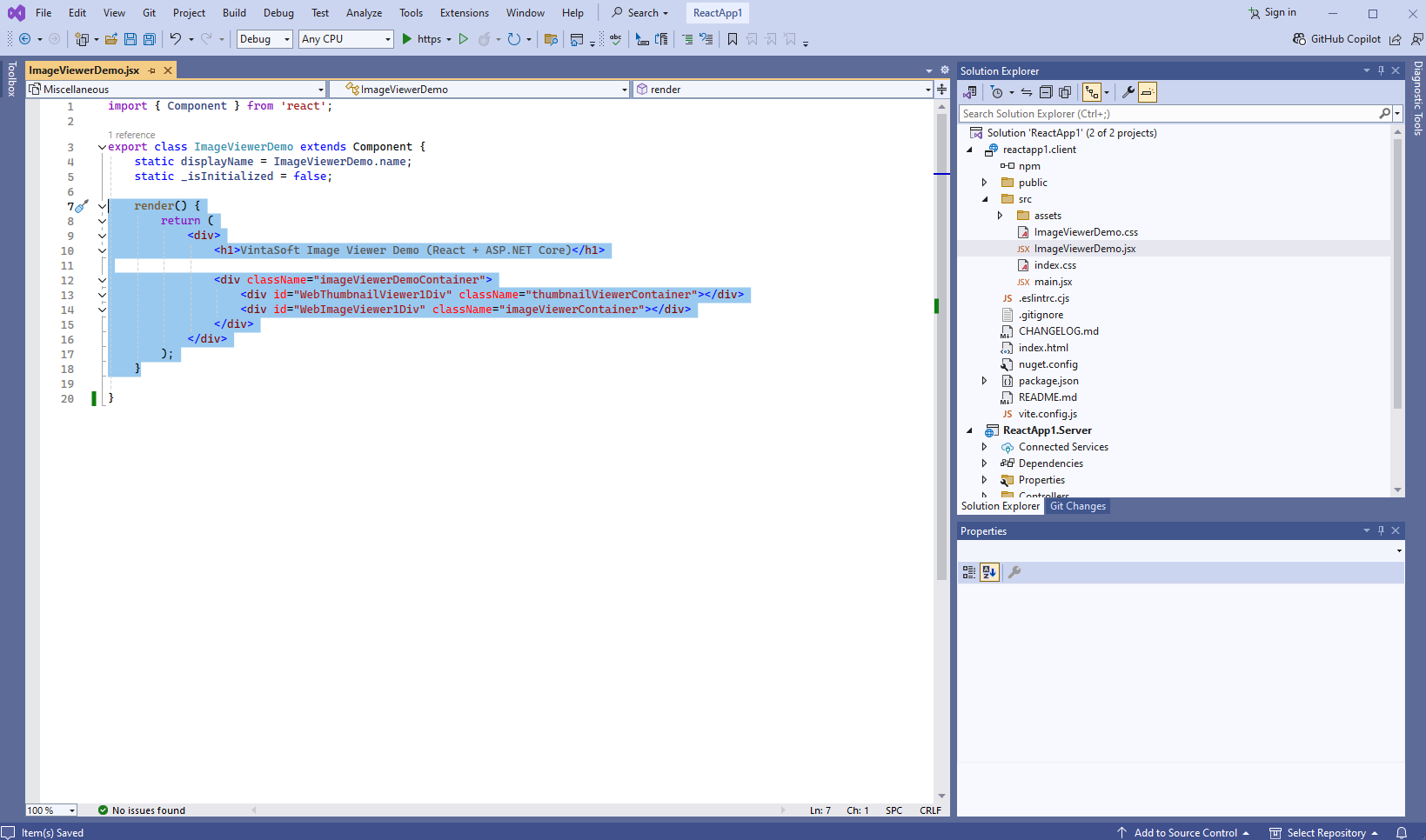
Task: Click the Undo arrow icon
Action: point(175,39)
